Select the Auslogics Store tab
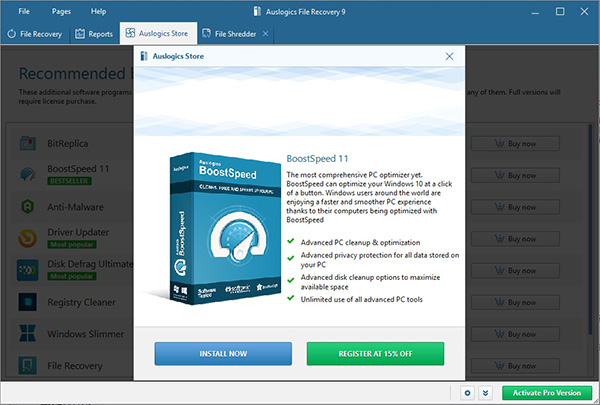Viewport: 600px width, 405px height. click(158, 33)
